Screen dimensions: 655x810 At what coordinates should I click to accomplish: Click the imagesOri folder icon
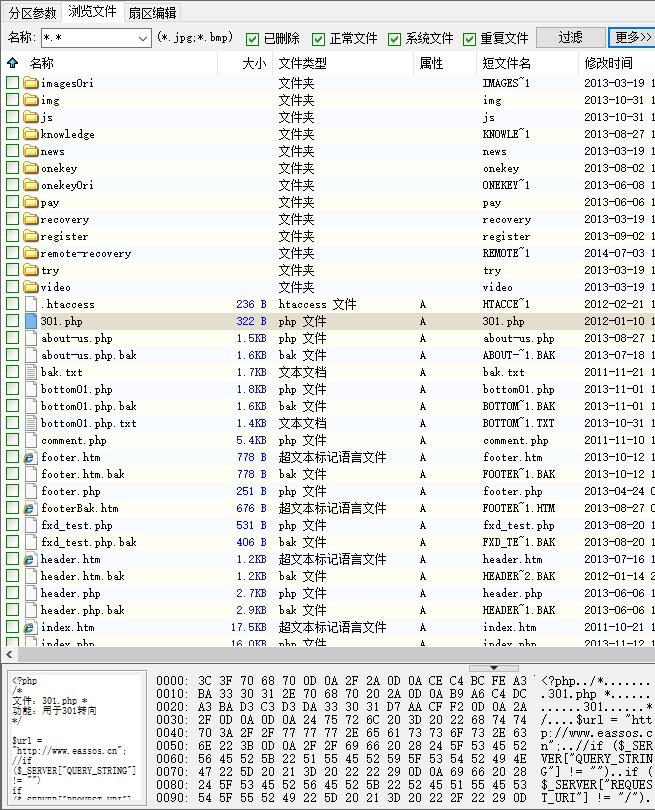point(31,83)
